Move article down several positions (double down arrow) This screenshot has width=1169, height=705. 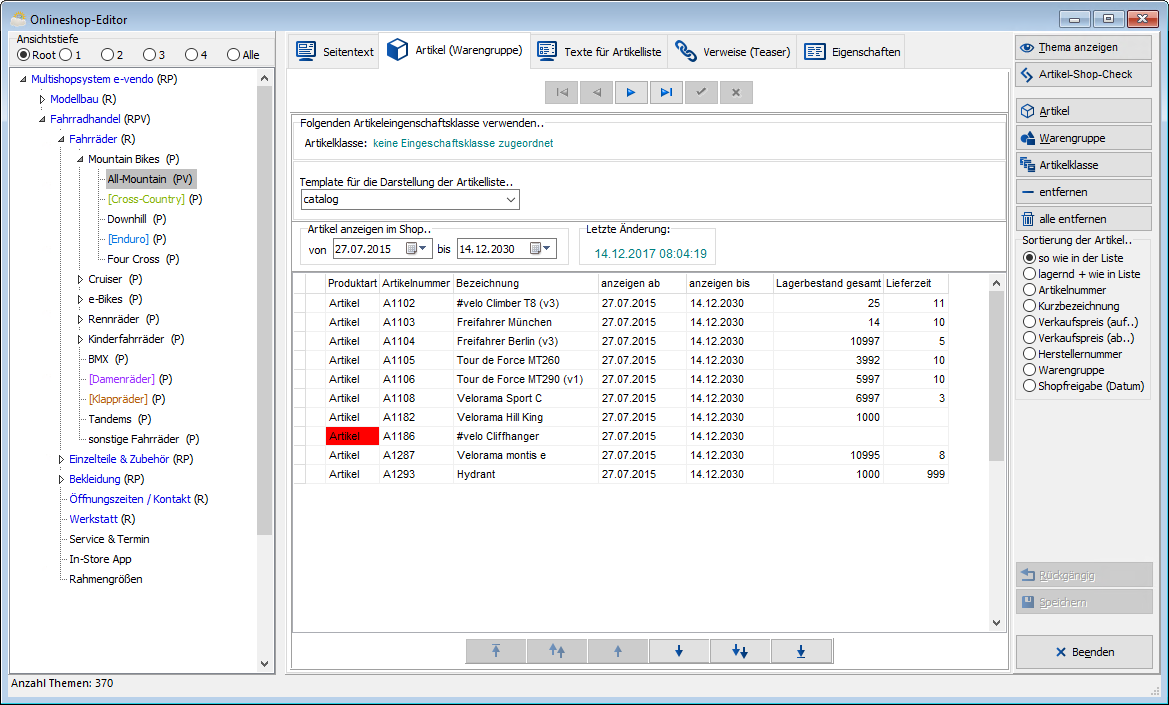click(740, 651)
